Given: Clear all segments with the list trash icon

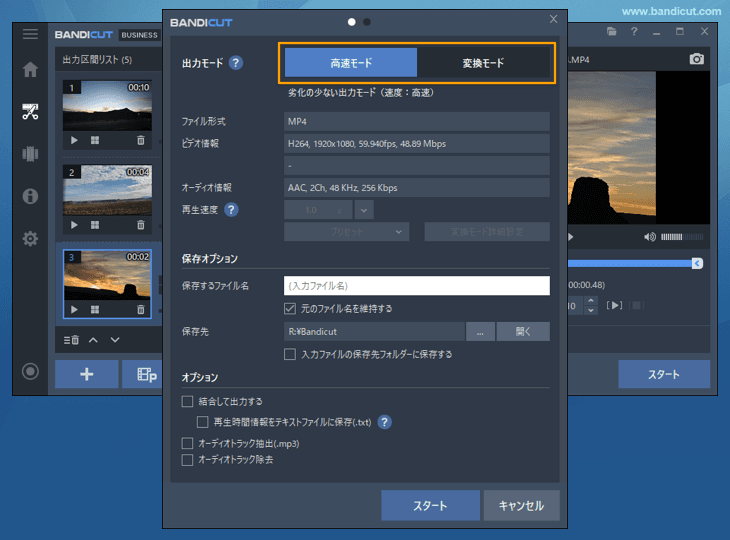Looking at the screenshot, I should click(71, 340).
